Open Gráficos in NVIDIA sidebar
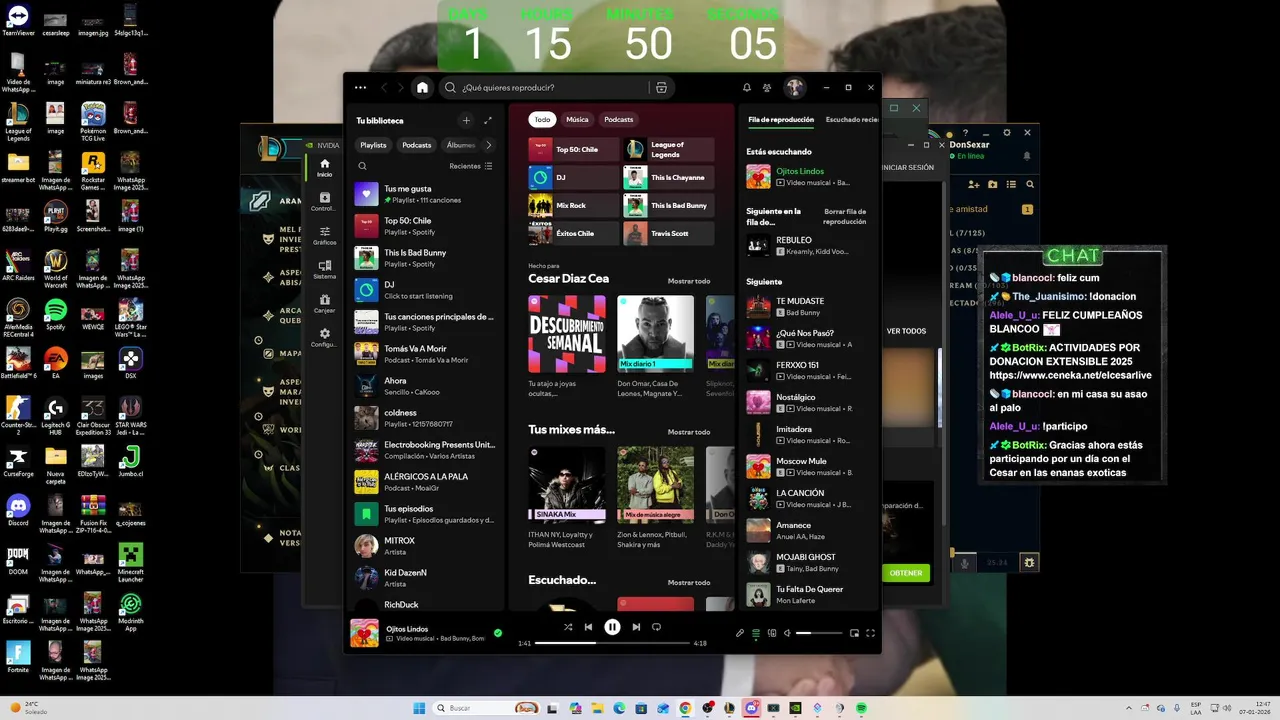The image size is (1280, 720). pos(324,236)
